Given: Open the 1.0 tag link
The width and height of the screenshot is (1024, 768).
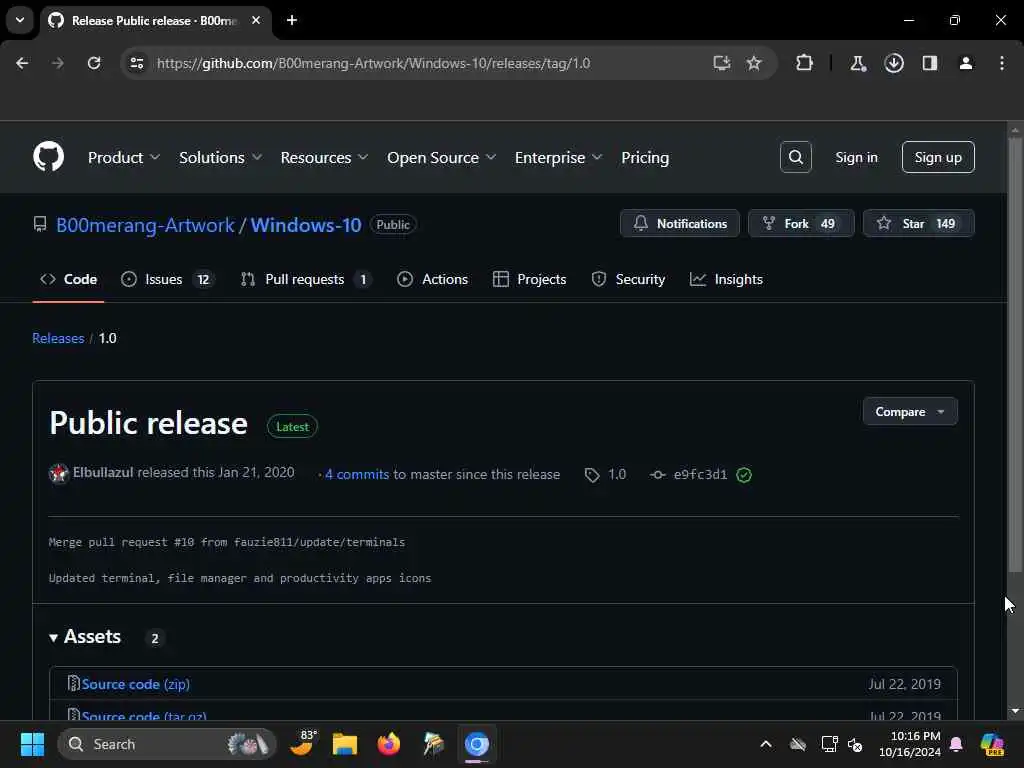Looking at the screenshot, I should [x=605, y=474].
